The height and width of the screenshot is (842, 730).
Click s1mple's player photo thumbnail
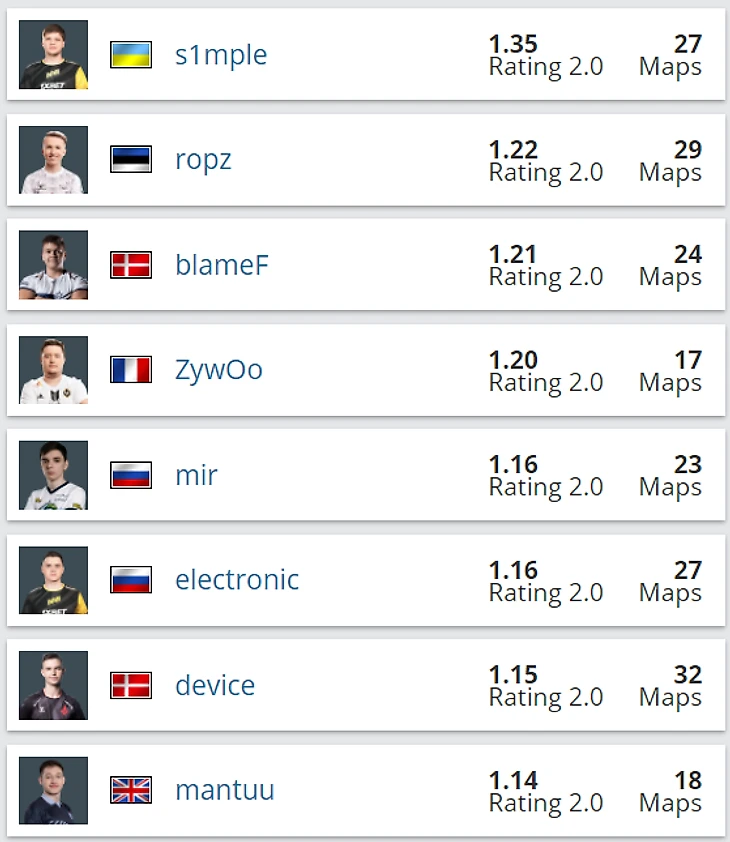coord(53,55)
